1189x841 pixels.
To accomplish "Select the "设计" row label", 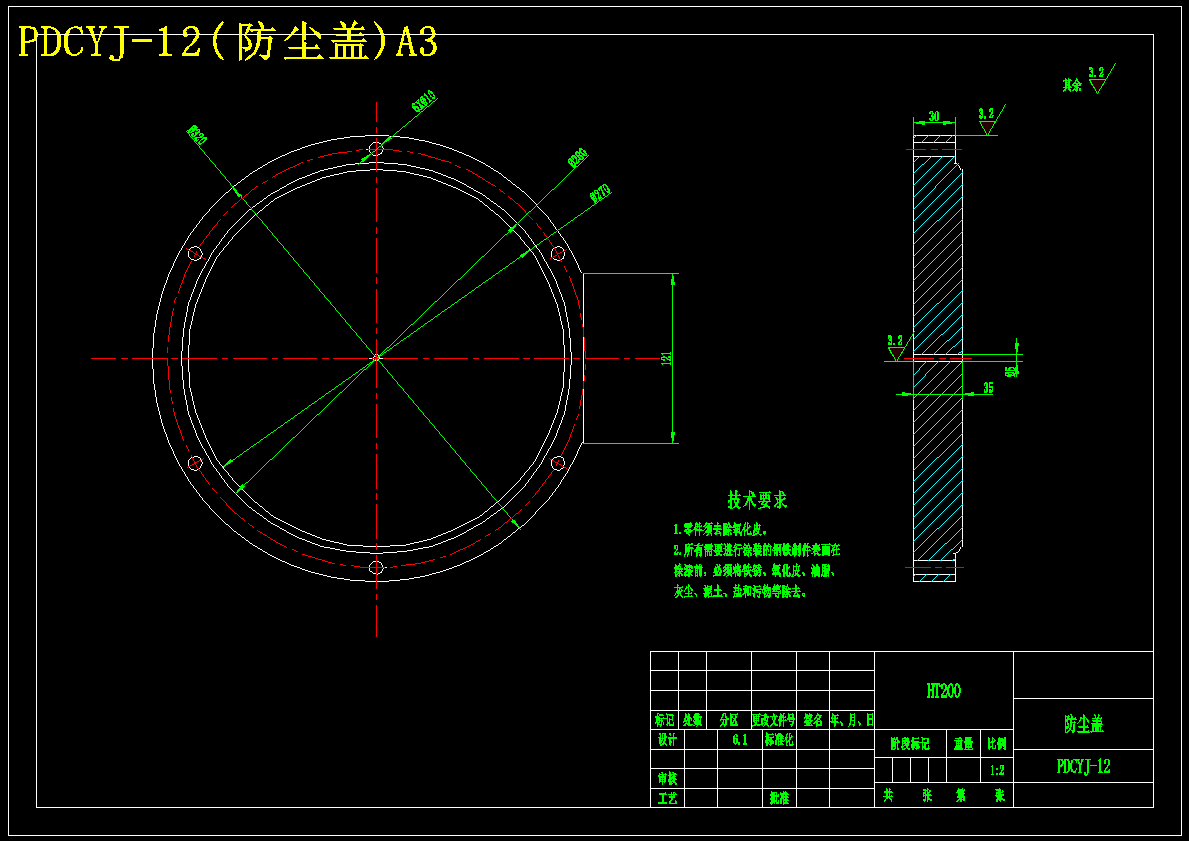I will pos(667,739).
